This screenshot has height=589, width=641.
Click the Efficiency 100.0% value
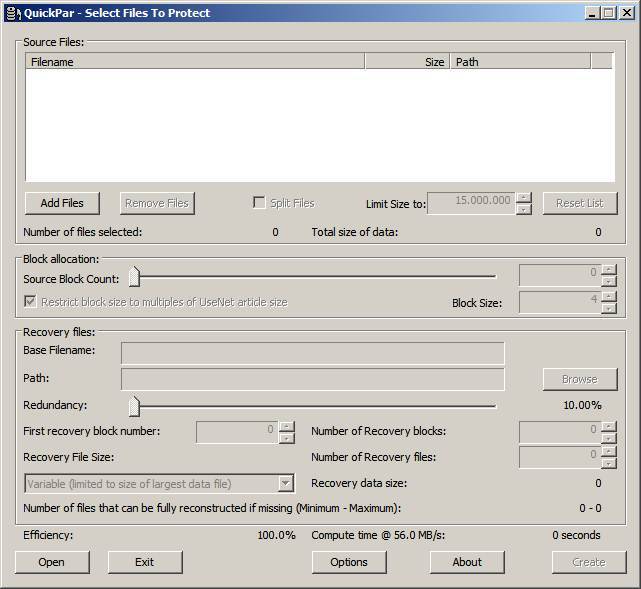coord(276,535)
